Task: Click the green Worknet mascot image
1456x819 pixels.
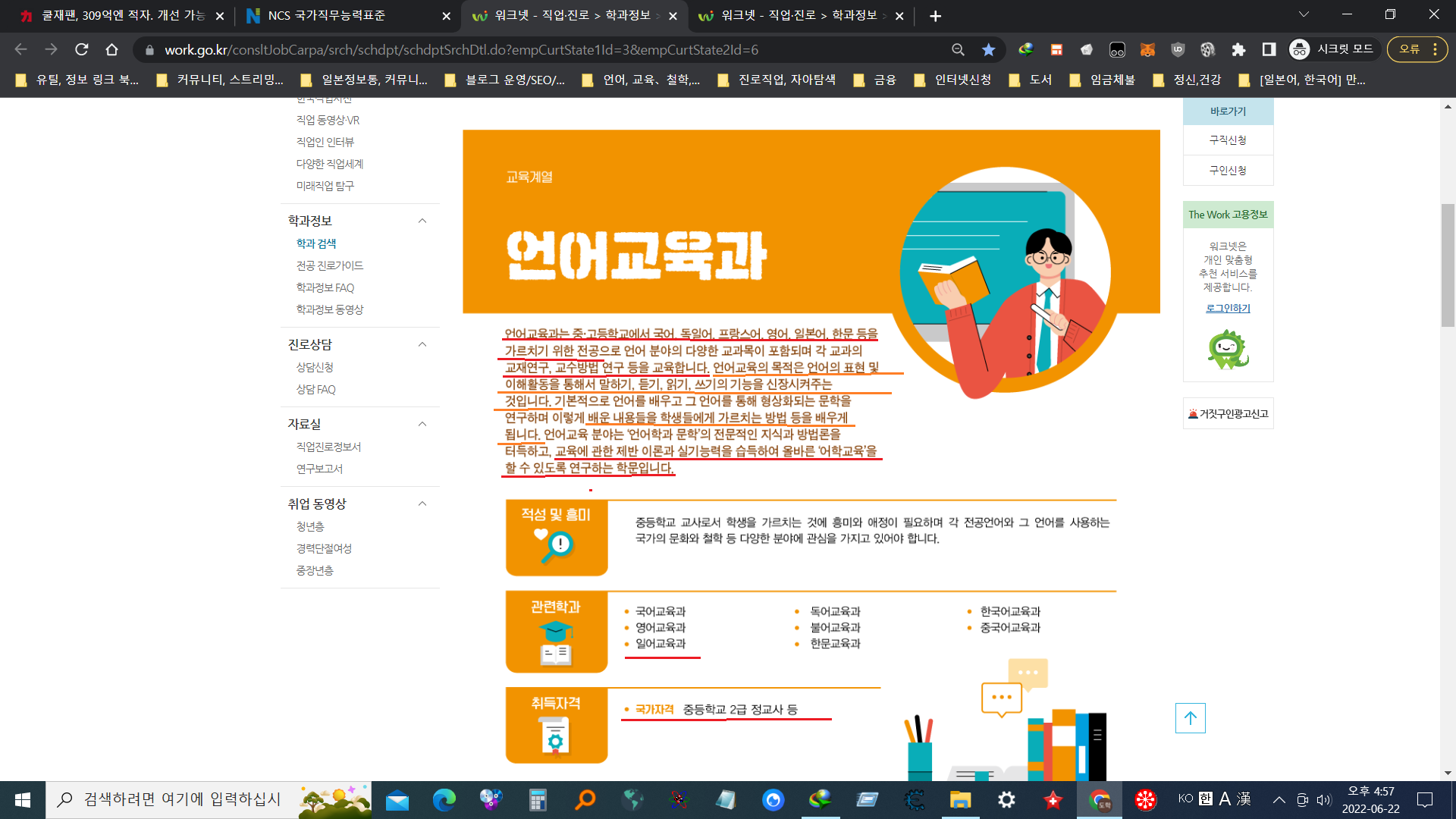Action: (x=1228, y=350)
